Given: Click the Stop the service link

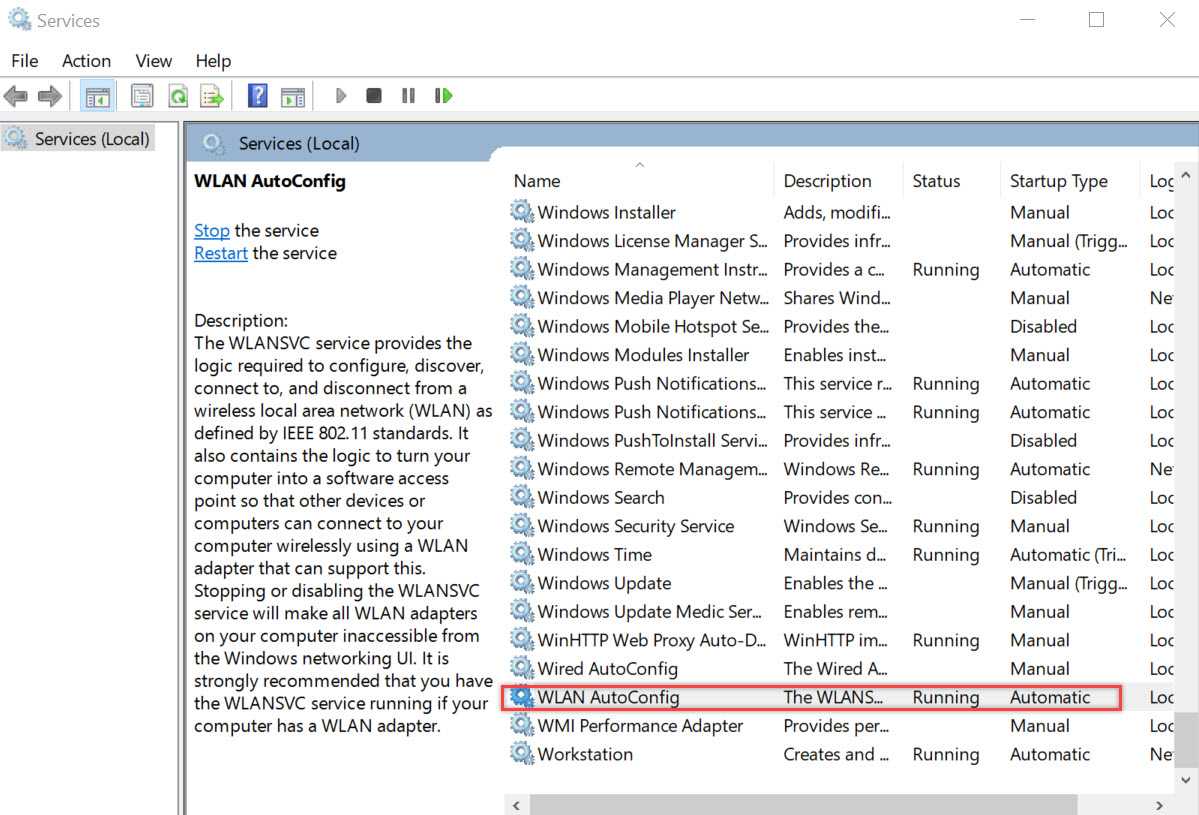Looking at the screenshot, I should pyautogui.click(x=212, y=230).
